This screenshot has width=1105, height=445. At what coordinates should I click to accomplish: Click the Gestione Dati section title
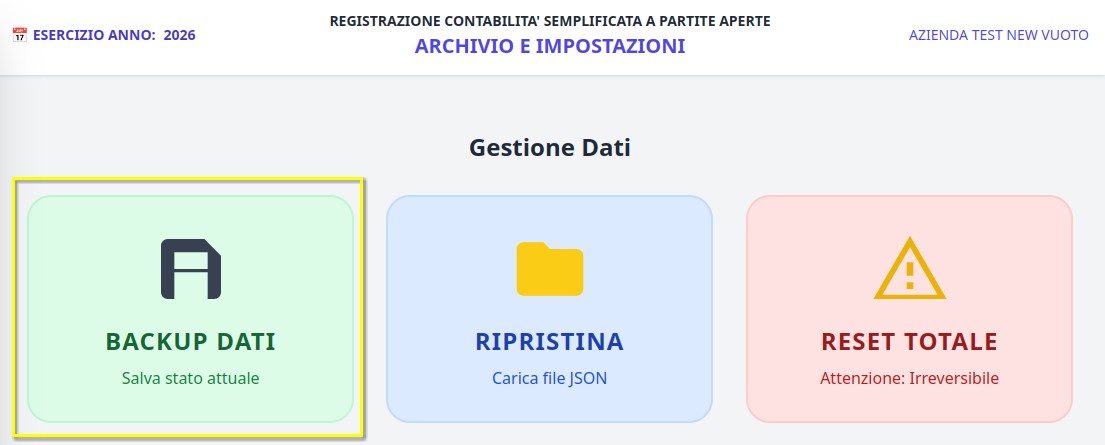coord(550,148)
